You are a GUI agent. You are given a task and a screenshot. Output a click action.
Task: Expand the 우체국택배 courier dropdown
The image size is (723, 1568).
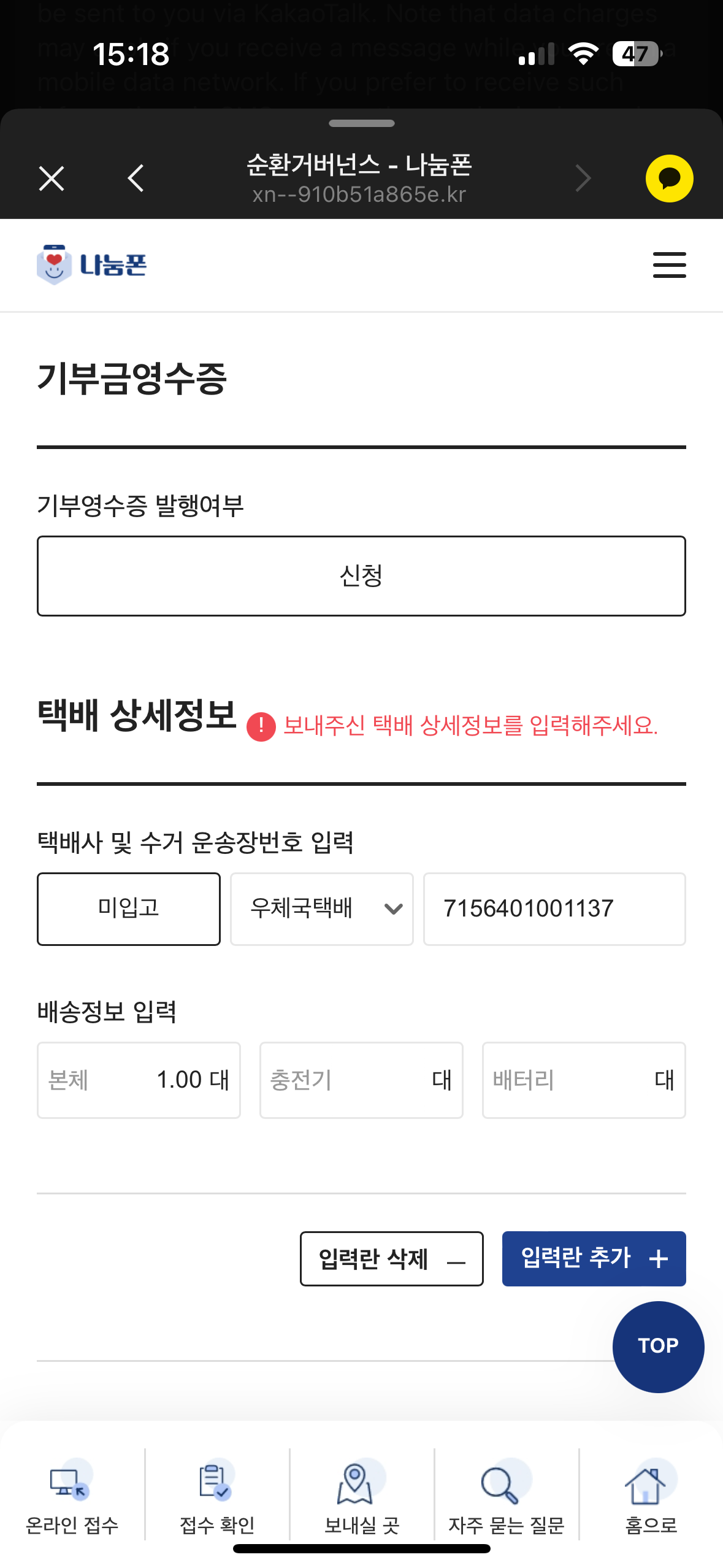pyautogui.click(x=321, y=909)
